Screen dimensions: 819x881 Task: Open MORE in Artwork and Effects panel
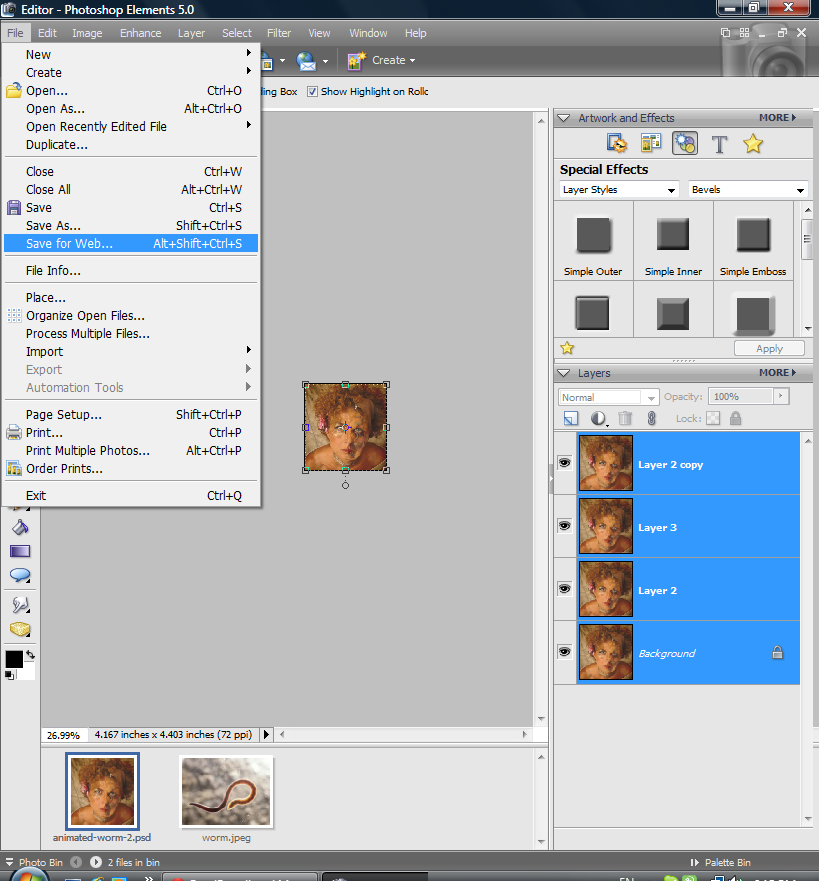click(777, 117)
